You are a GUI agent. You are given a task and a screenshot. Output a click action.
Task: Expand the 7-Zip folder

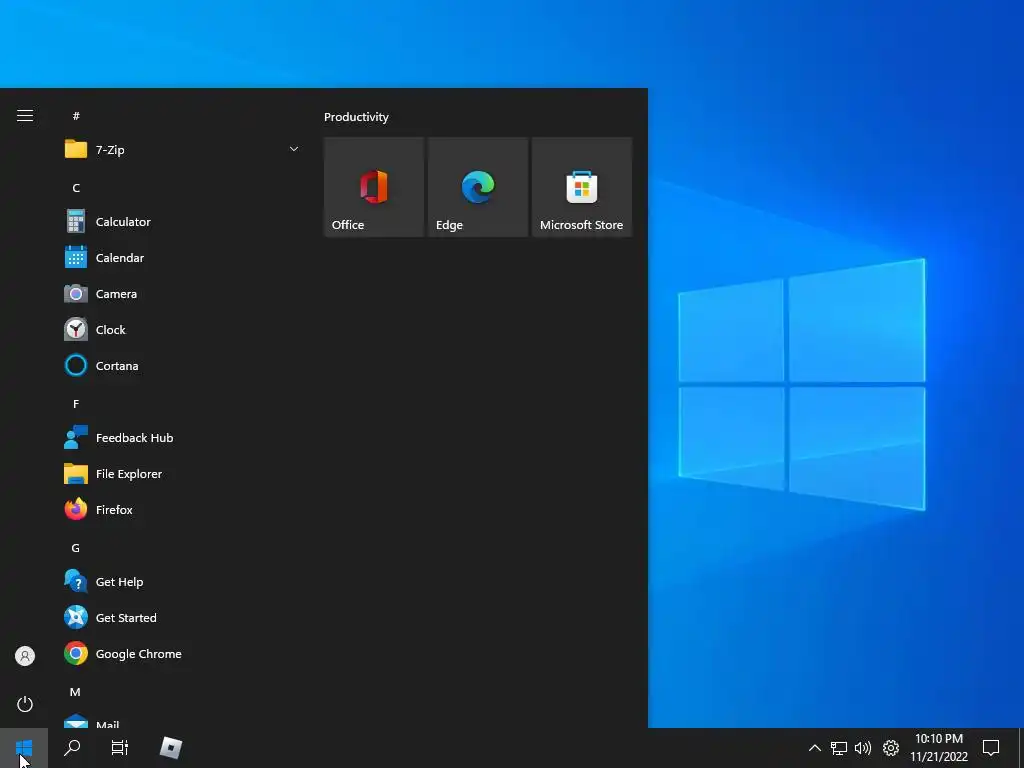(183, 150)
